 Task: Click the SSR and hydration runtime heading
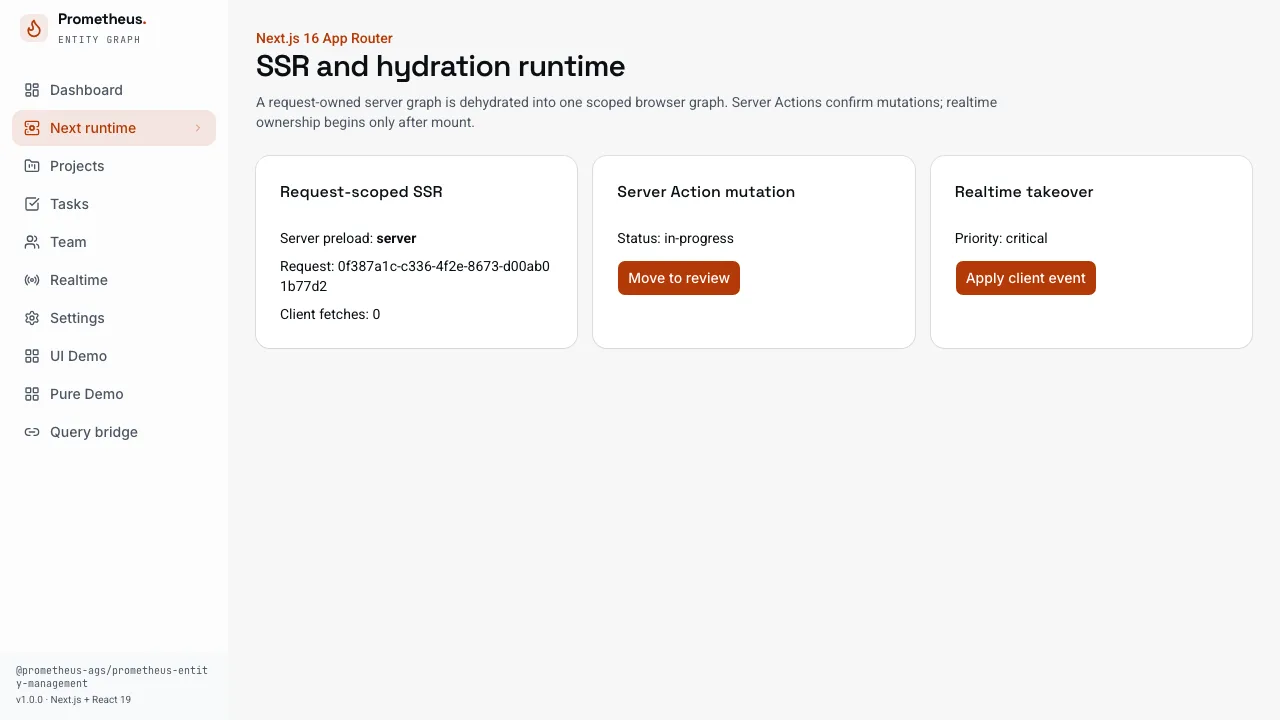click(x=440, y=66)
